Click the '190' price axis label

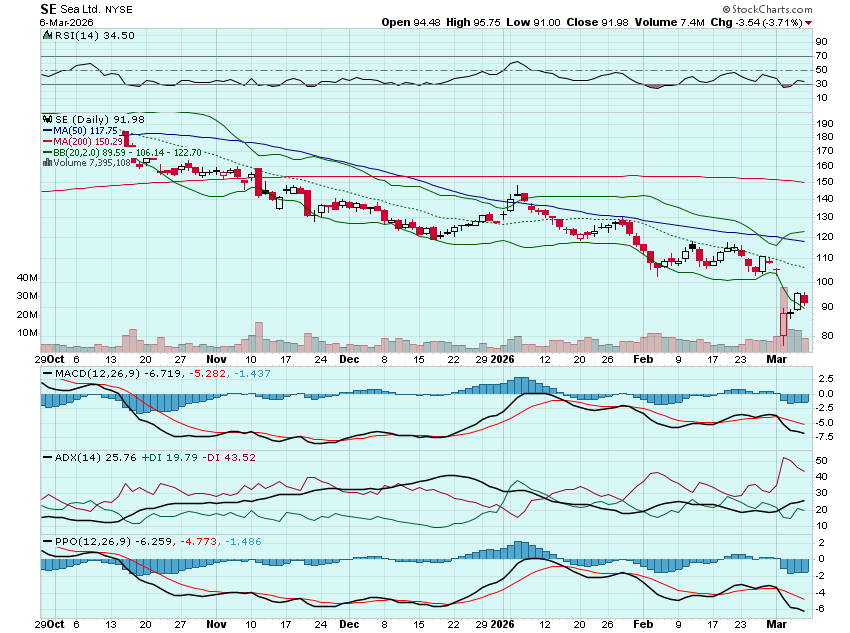point(824,124)
